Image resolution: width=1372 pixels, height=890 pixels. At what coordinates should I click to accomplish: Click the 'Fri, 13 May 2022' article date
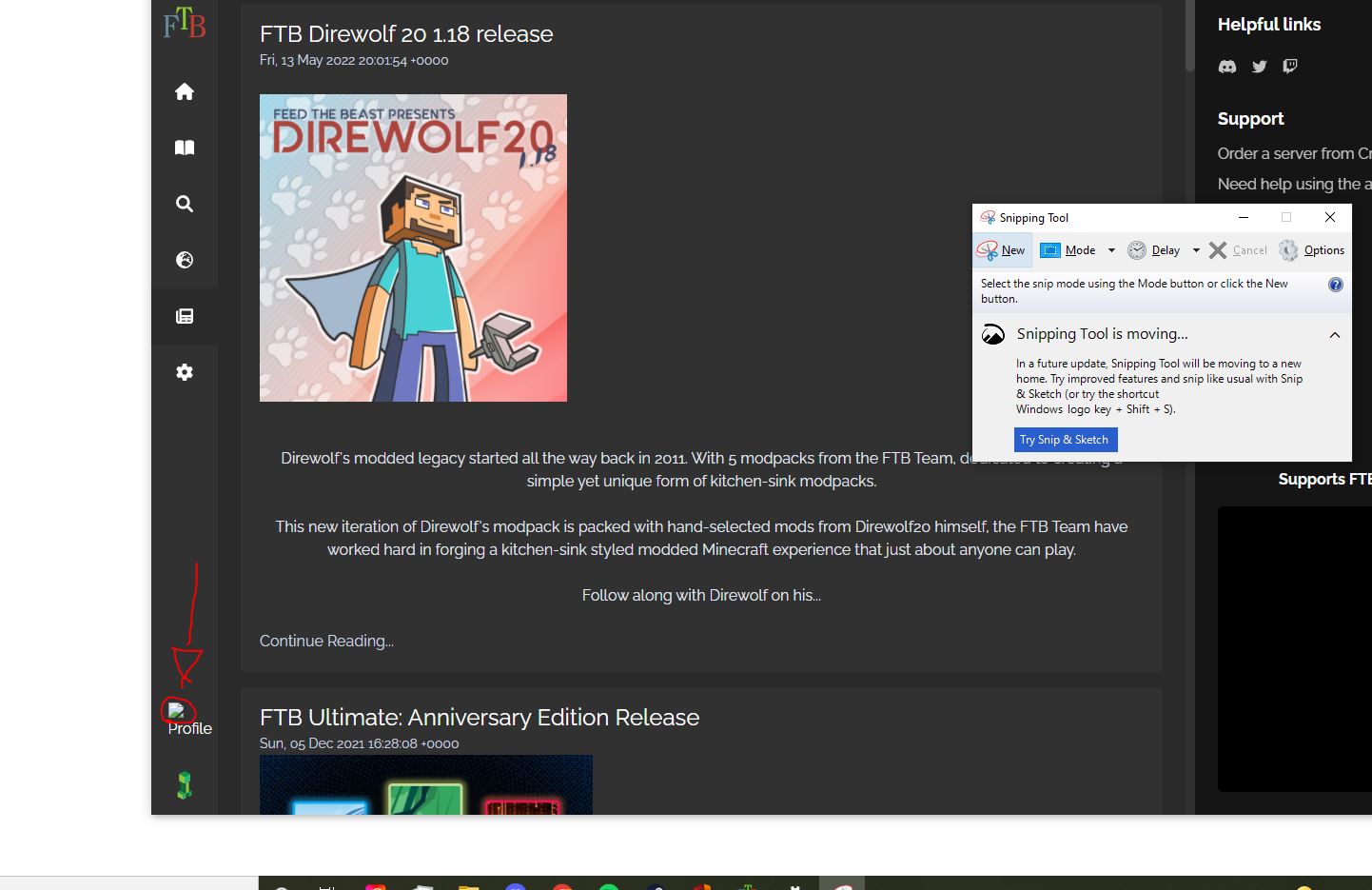click(x=354, y=60)
